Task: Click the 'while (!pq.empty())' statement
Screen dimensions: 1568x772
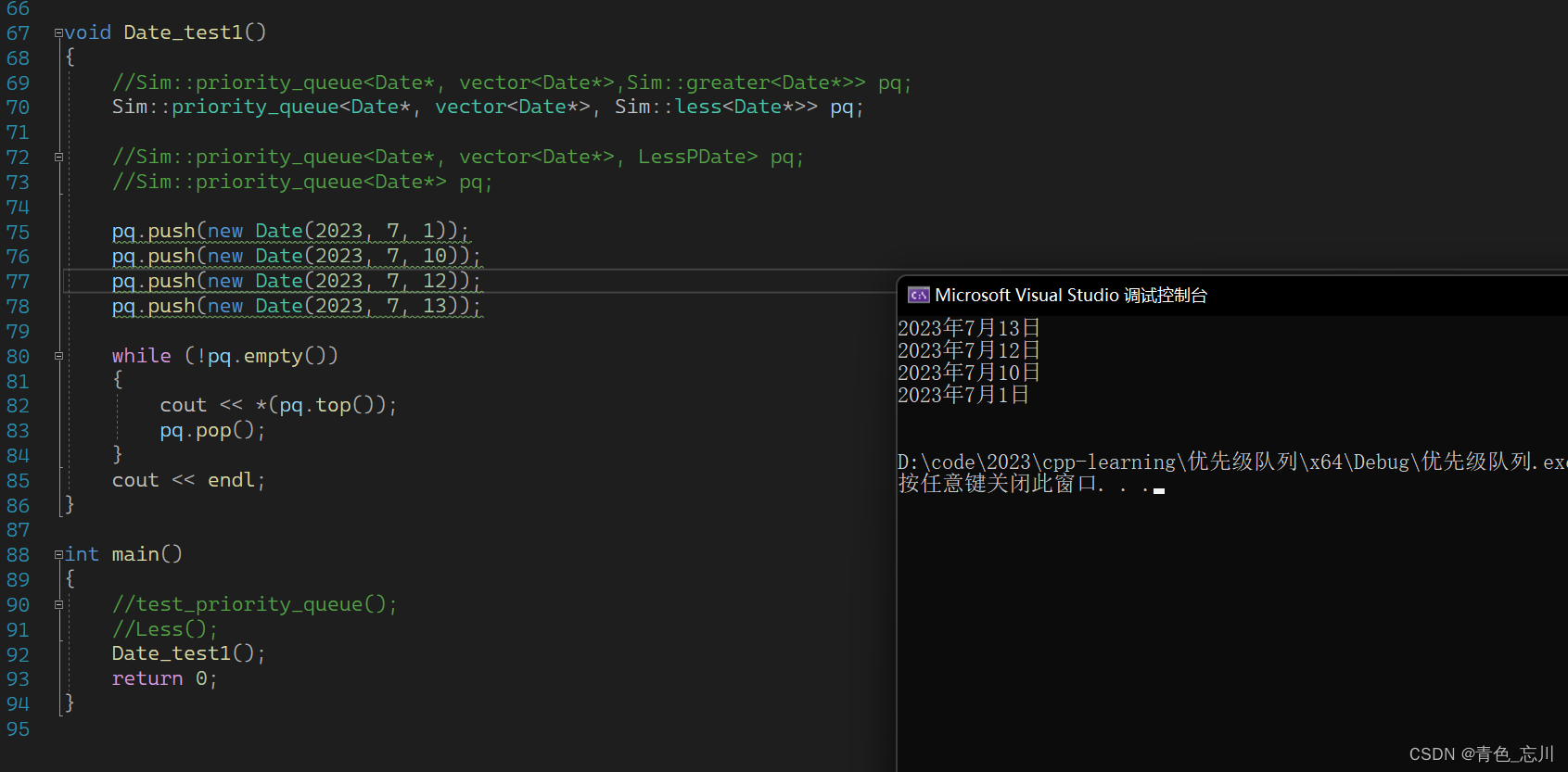Action: click(225, 356)
